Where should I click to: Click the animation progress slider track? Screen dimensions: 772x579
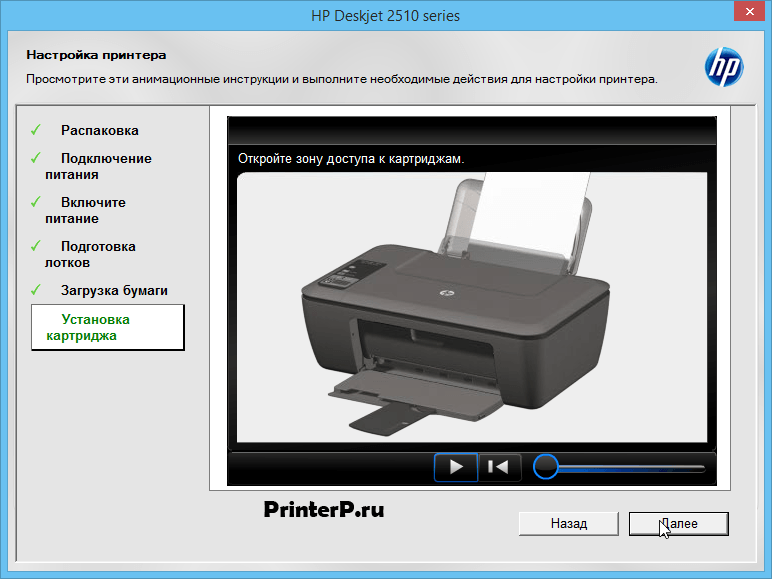[631, 468]
